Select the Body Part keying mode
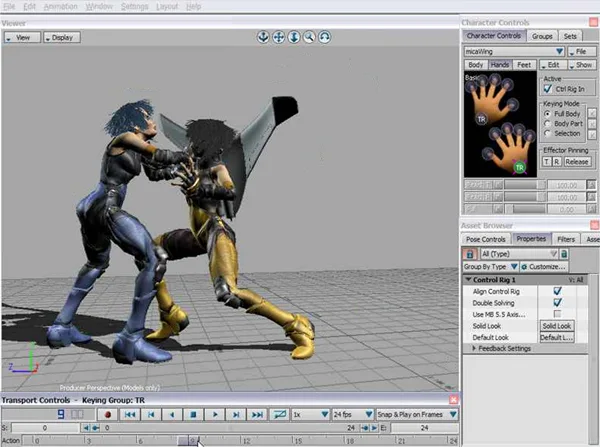Image resolution: width=600 pixels, height=447 pixels. pyautogui.click(x=547, y=124)
